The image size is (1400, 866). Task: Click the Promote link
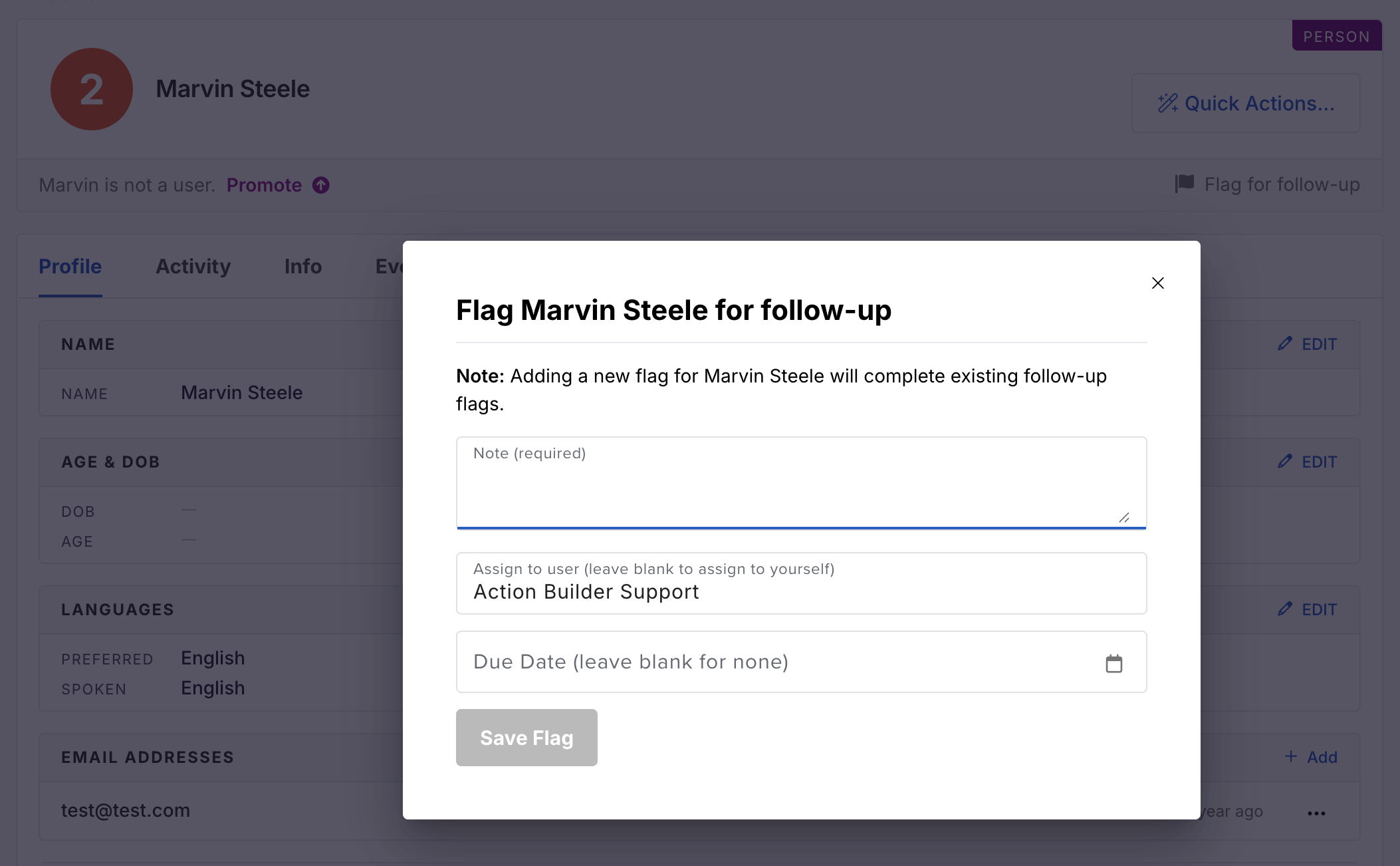pos(264,185)
